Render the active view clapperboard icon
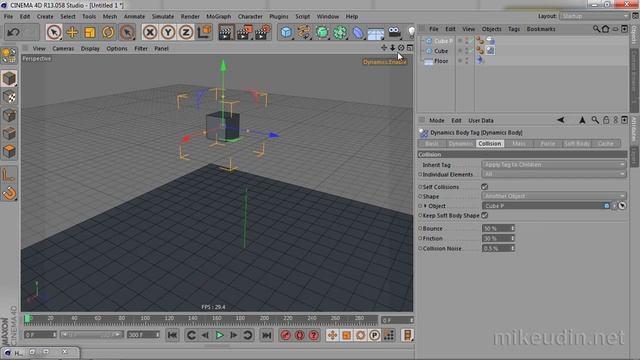This screenshot has height=360, width=640. pos(226,32)
